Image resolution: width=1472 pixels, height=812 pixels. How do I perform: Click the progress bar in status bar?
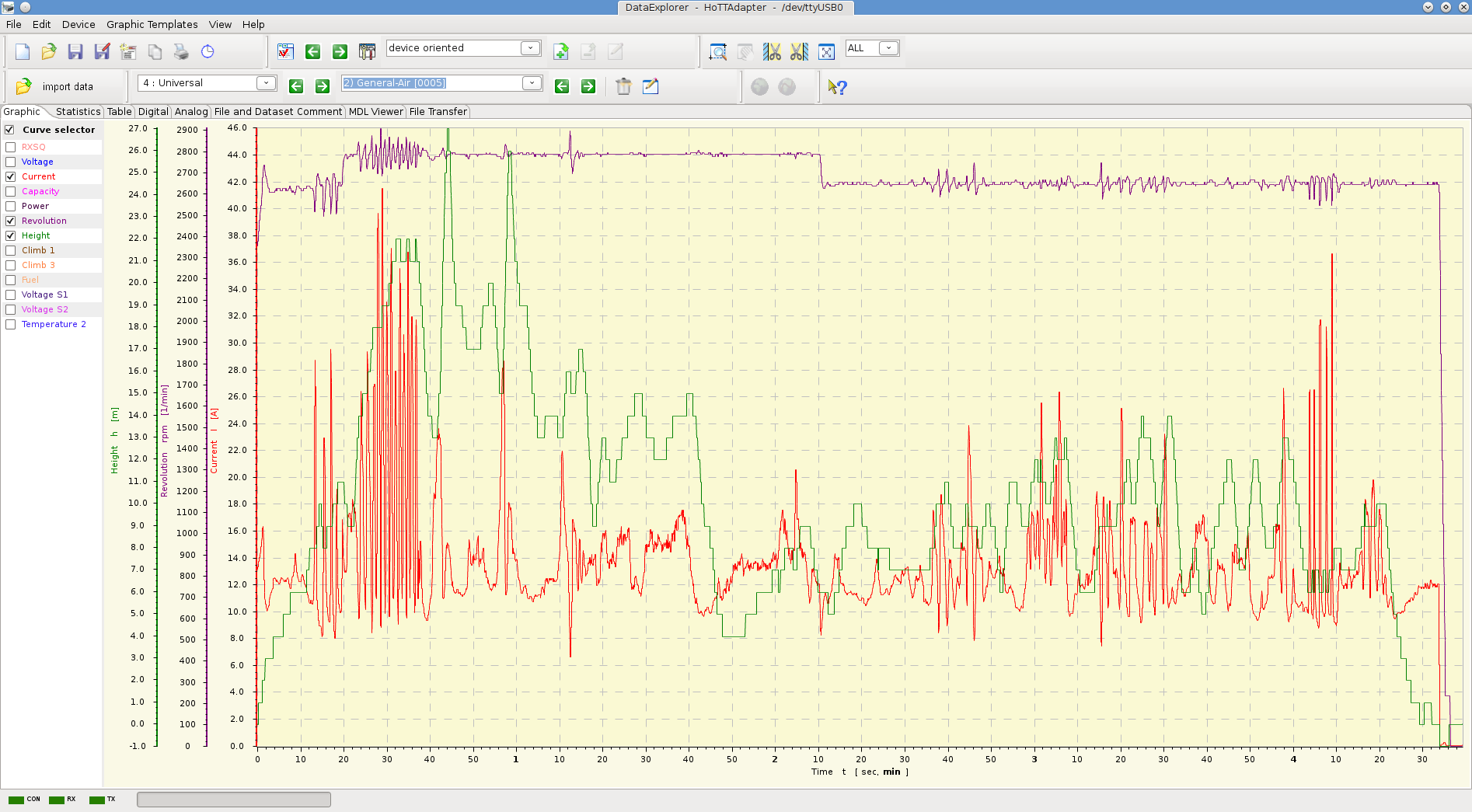coord(234,800)
